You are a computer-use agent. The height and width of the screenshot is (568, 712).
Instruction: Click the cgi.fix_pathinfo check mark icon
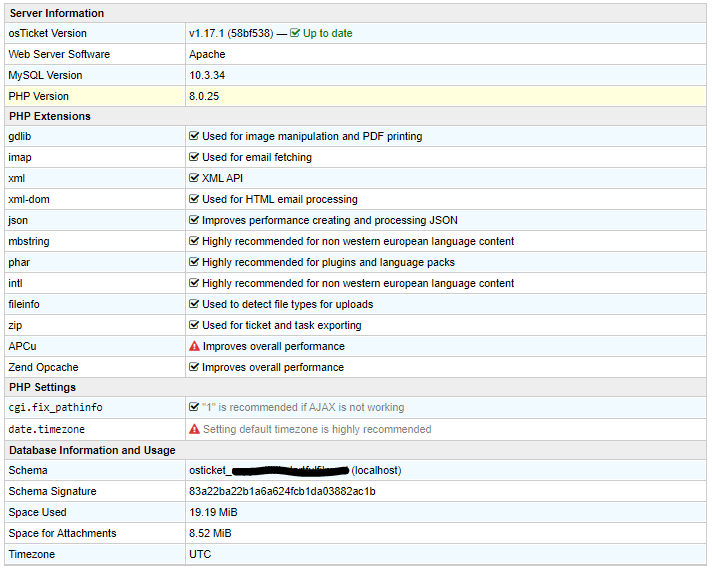click(195, 408)
